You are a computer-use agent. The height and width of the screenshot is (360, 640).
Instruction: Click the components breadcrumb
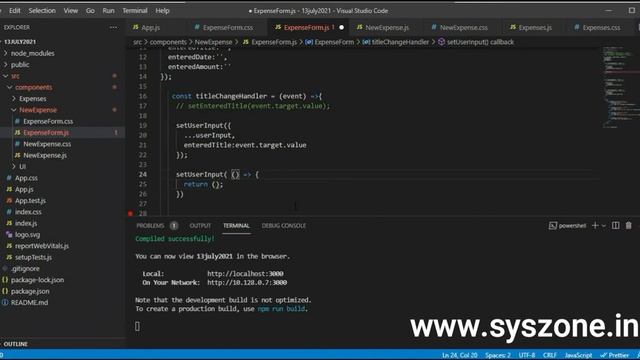tap(168, 42)
